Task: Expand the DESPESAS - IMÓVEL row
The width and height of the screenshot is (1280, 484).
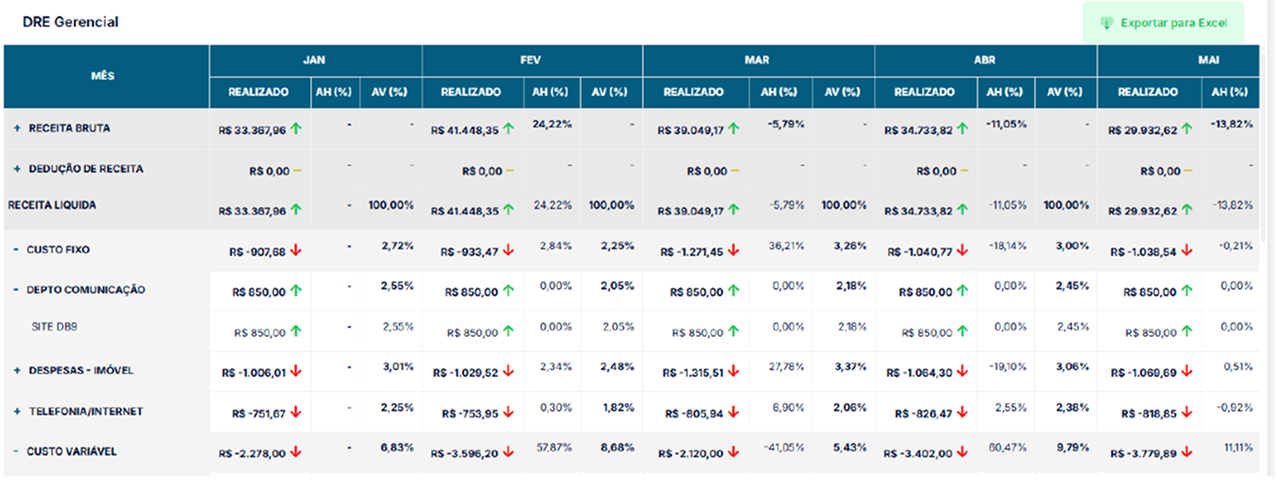Action: [x=17, y=371]
